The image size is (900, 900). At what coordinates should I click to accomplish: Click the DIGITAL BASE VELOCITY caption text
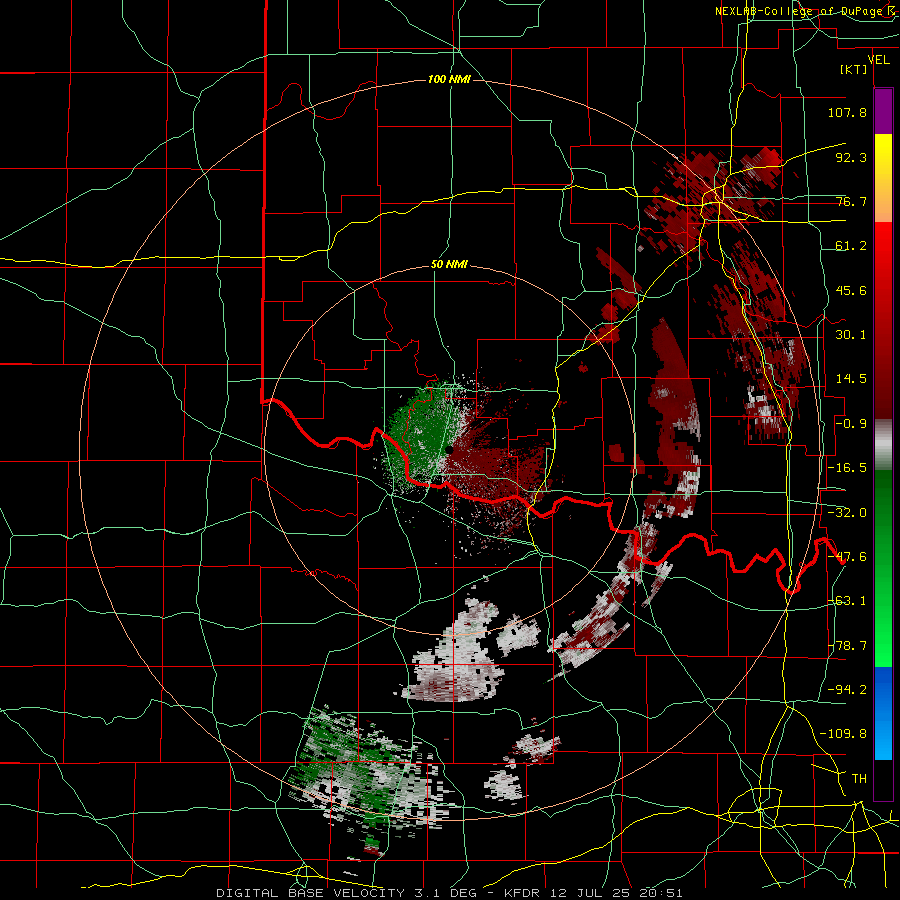pos(311,893)
